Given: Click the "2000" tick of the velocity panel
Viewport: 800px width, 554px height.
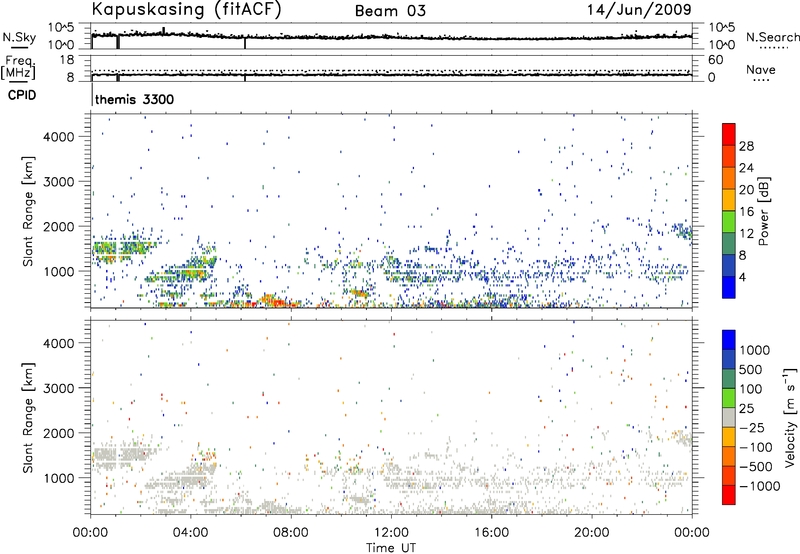Looking at the screenshot, I should point(58,433).
